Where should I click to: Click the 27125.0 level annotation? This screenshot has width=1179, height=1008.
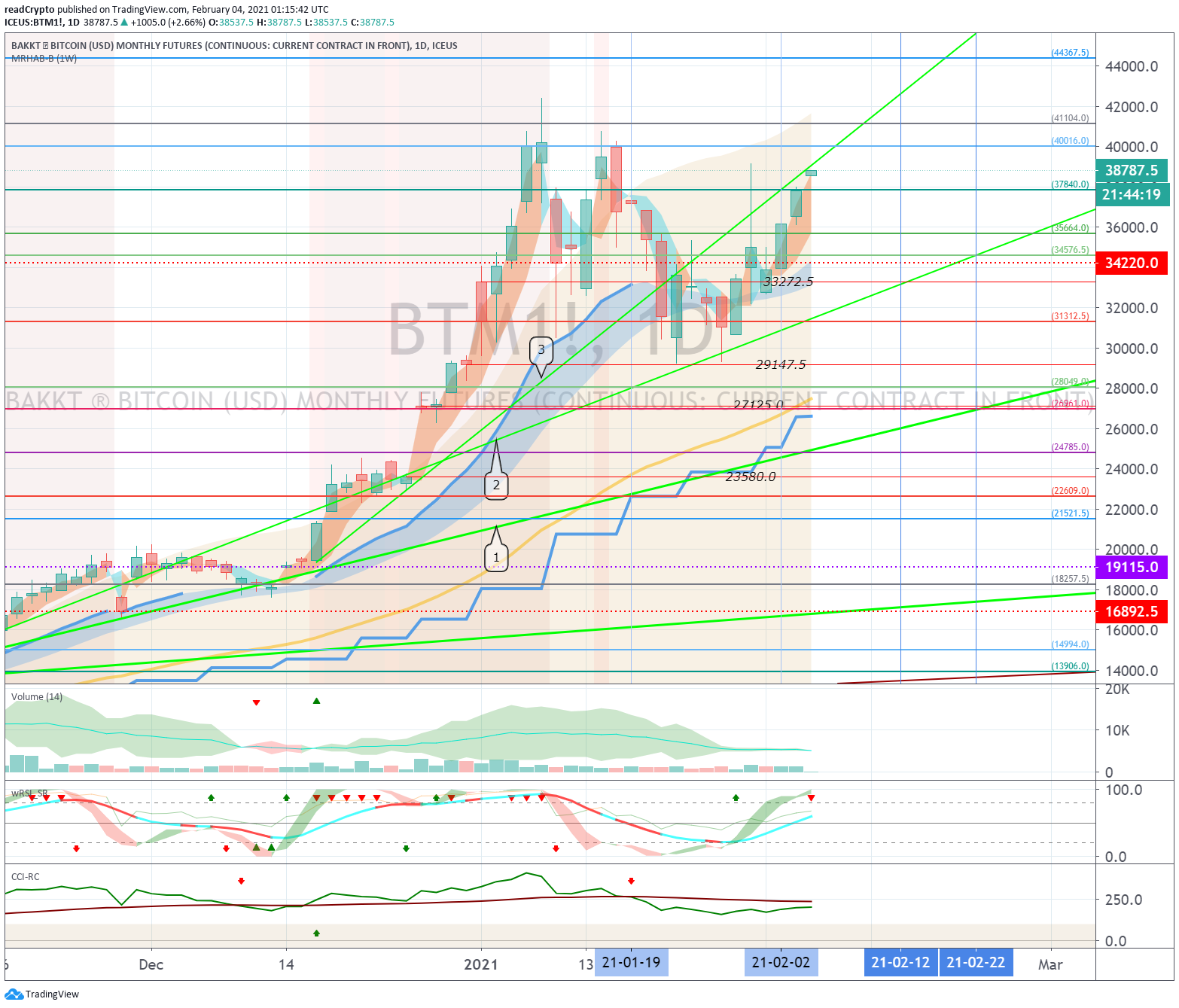click(759, 404)
